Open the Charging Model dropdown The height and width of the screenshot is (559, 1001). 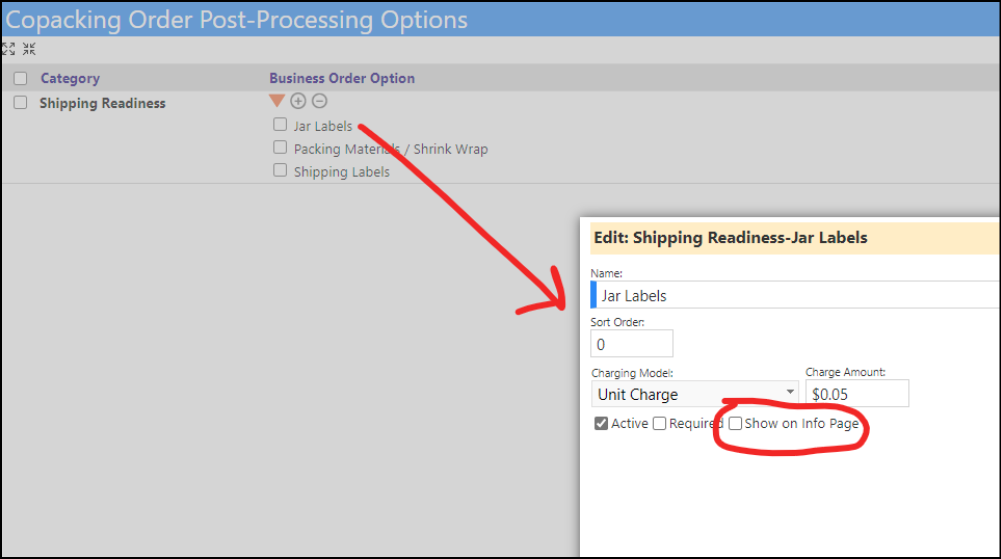(x=695, y=394)
